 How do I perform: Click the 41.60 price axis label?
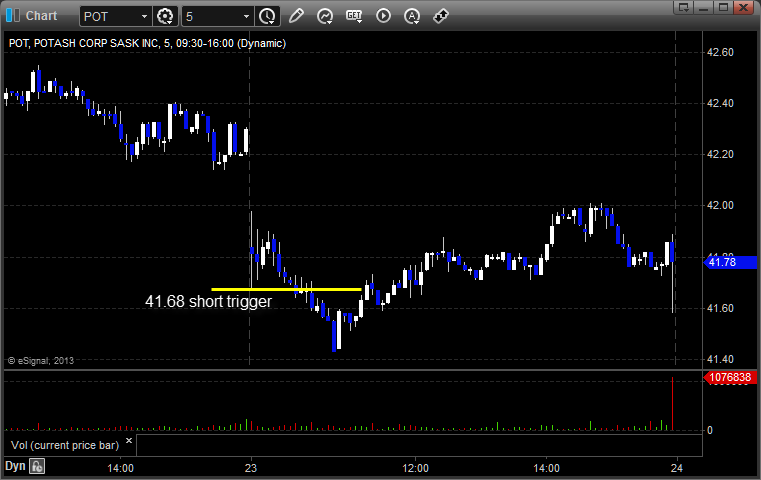point(720,308)
